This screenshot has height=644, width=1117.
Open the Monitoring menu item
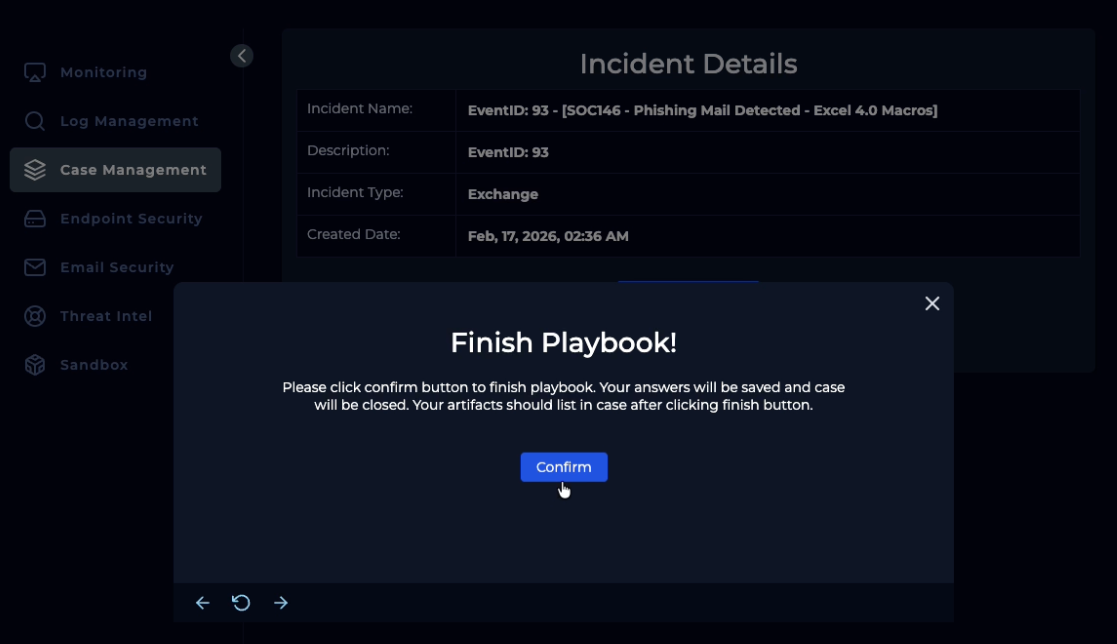pyautogui.click(x=103, y=73)
